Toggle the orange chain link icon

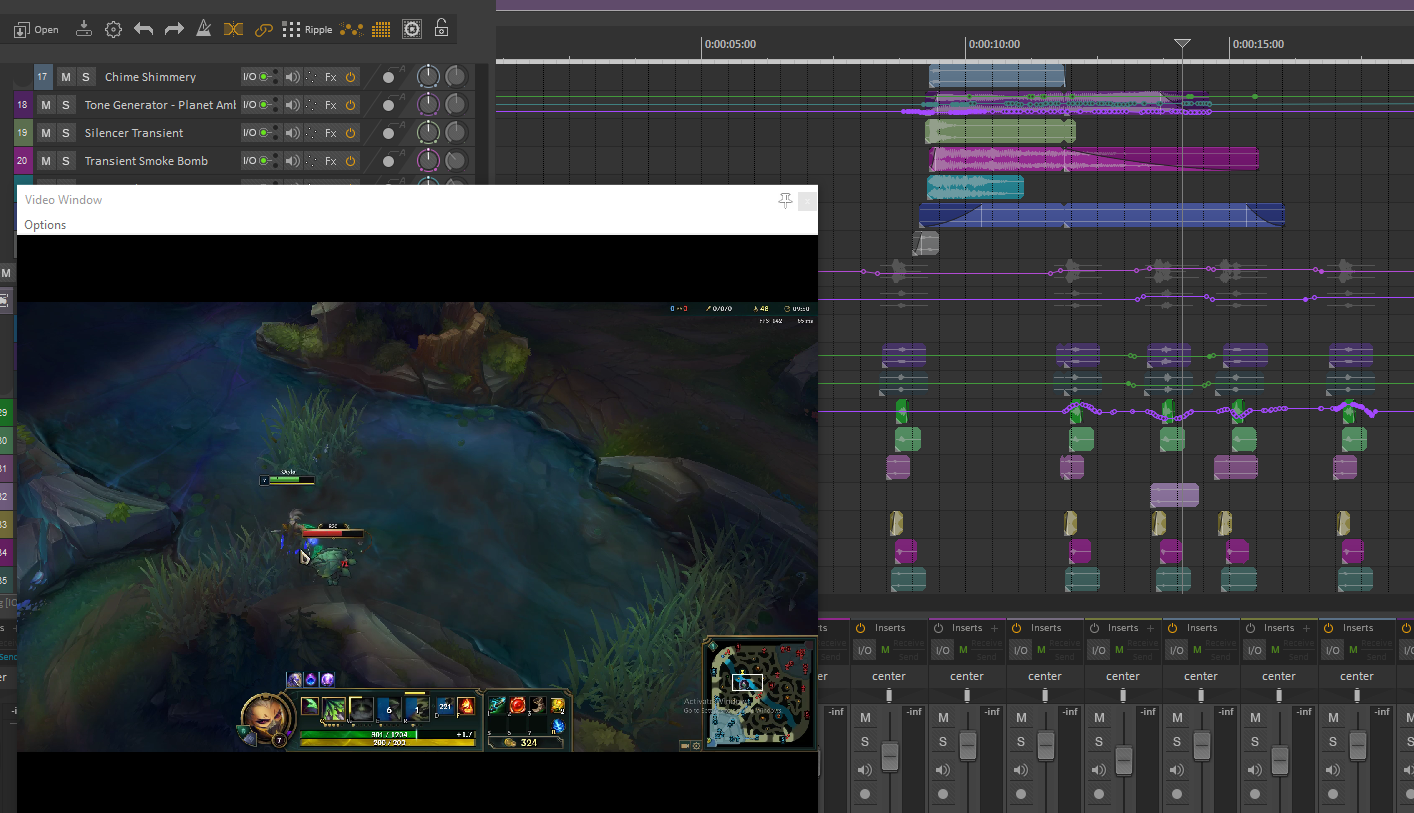coord(263,29)
